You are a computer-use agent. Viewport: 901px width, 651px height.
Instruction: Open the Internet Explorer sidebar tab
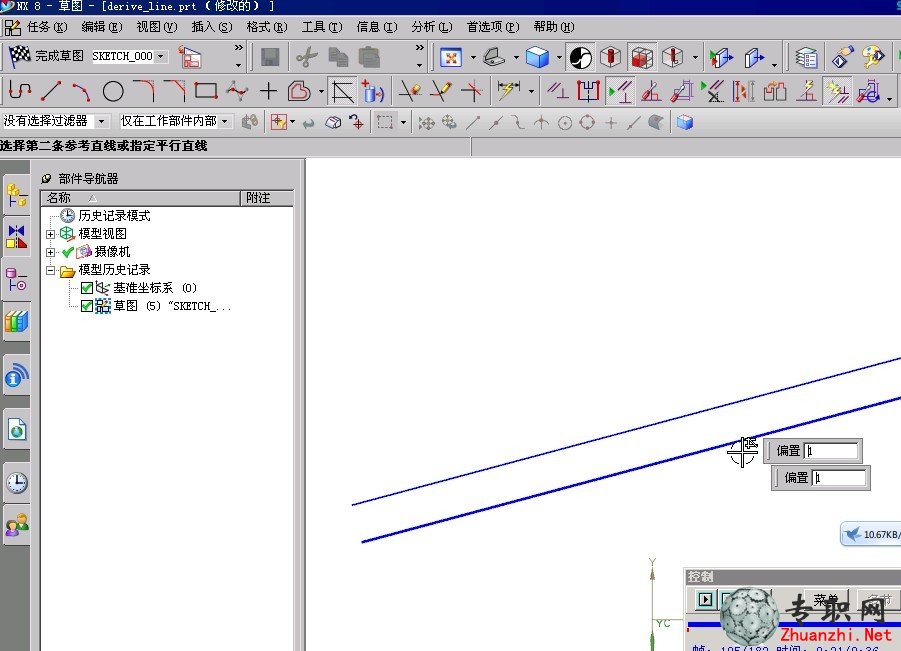17,430
